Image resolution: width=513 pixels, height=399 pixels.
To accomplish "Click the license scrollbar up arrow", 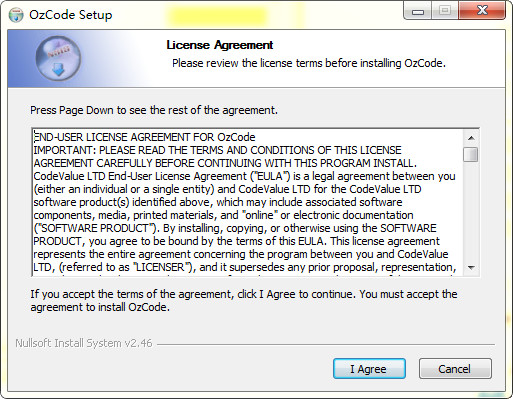I will click(471, 138).
